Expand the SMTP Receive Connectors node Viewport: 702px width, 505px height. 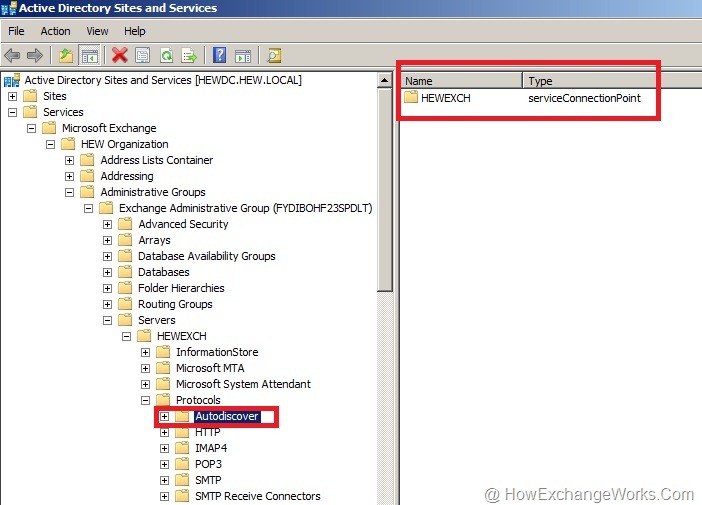164,496
